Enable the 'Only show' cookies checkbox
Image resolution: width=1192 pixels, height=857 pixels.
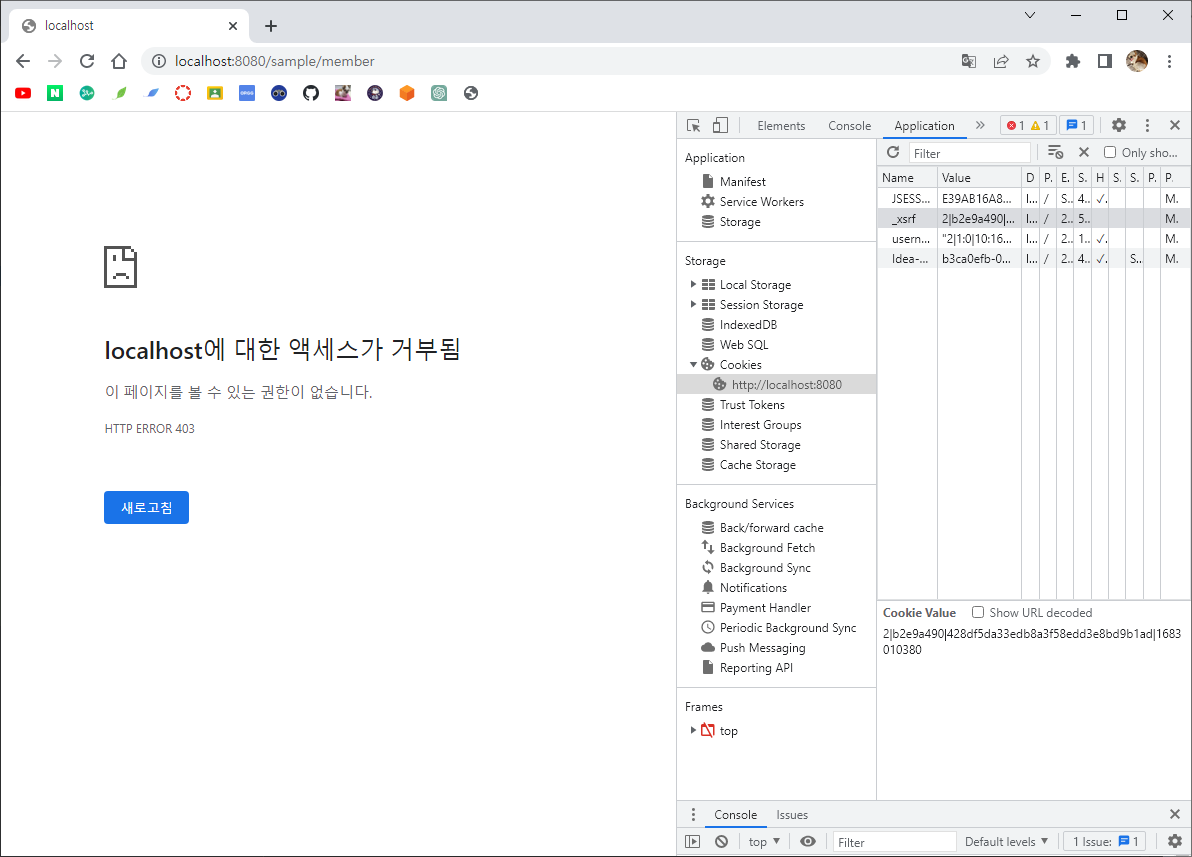[x=1110, y=153]
